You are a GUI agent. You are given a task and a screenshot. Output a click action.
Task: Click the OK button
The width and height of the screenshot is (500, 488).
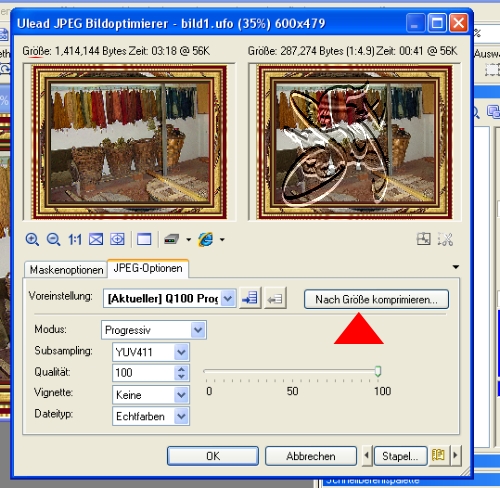pyautogui.click(x=213, y=456)
